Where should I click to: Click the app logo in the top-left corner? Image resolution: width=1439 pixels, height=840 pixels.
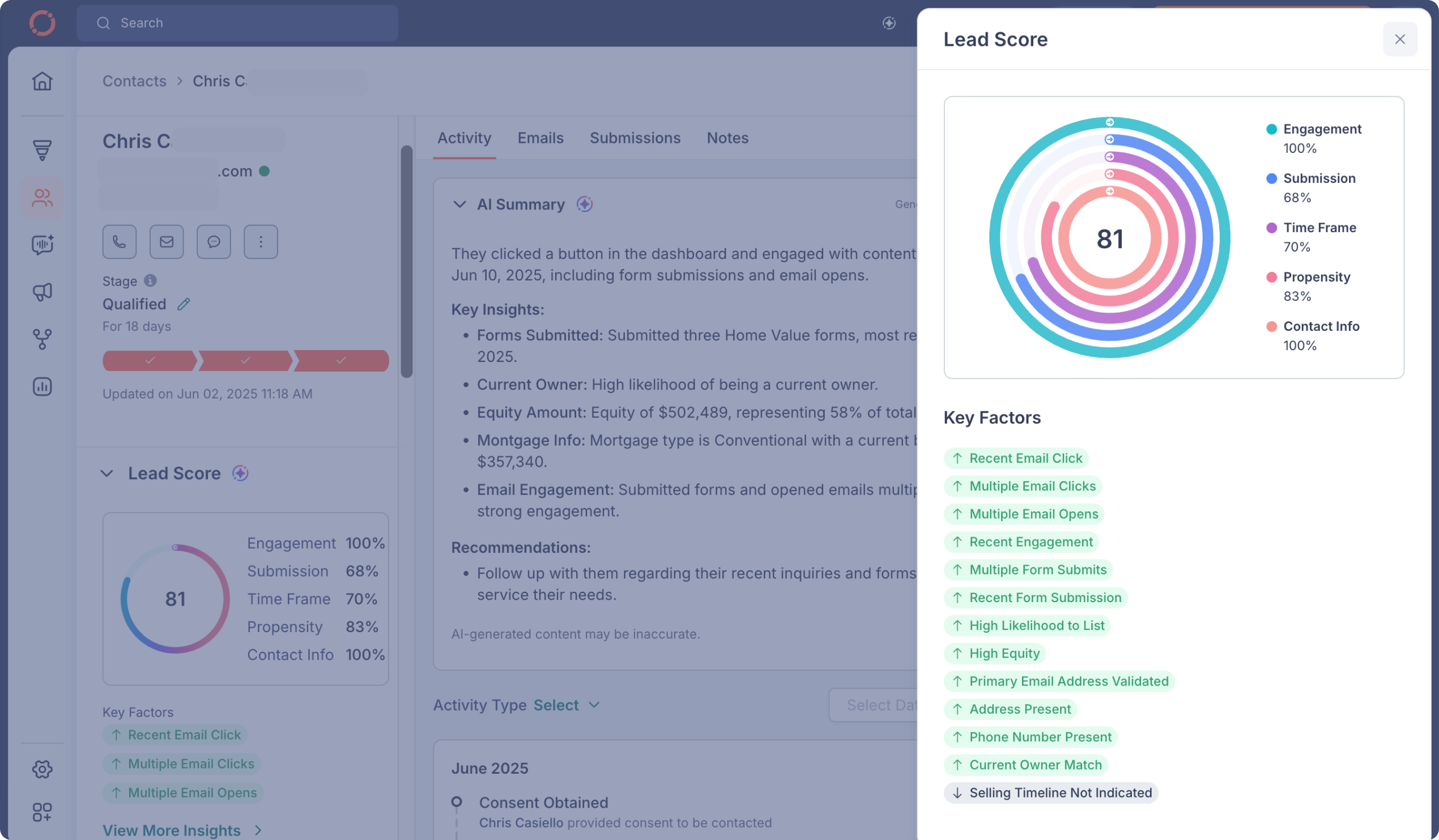tap(42, 23)
